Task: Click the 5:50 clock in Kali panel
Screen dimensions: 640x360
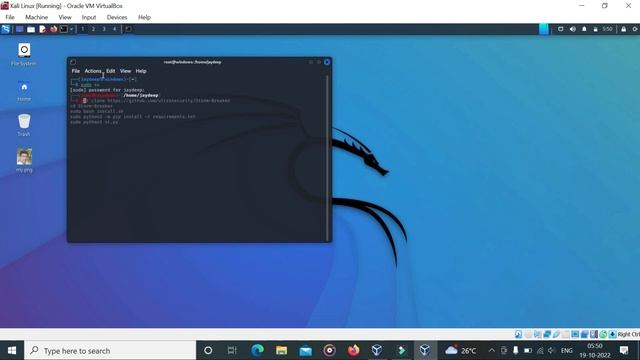Action: coord(607,29)
